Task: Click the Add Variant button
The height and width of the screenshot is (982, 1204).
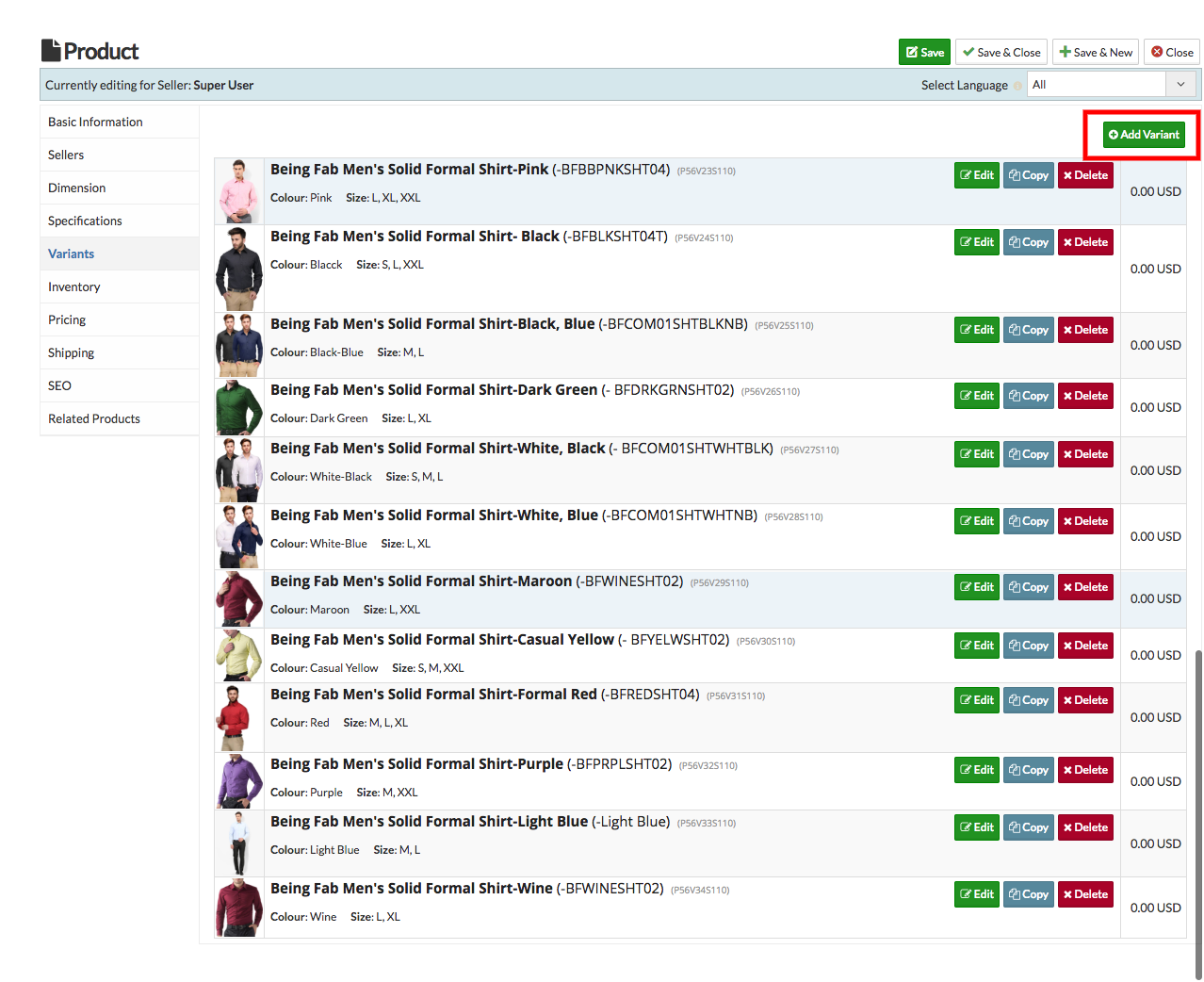Action: [x=1144, y=135]
